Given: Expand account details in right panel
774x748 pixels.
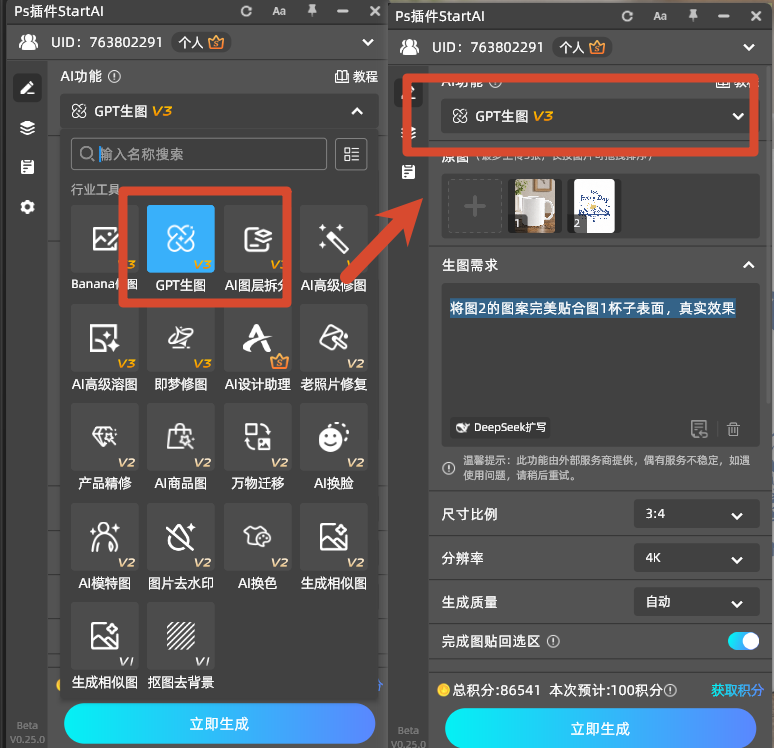Looking at the screenshot, I should click(x=749, y=47).
